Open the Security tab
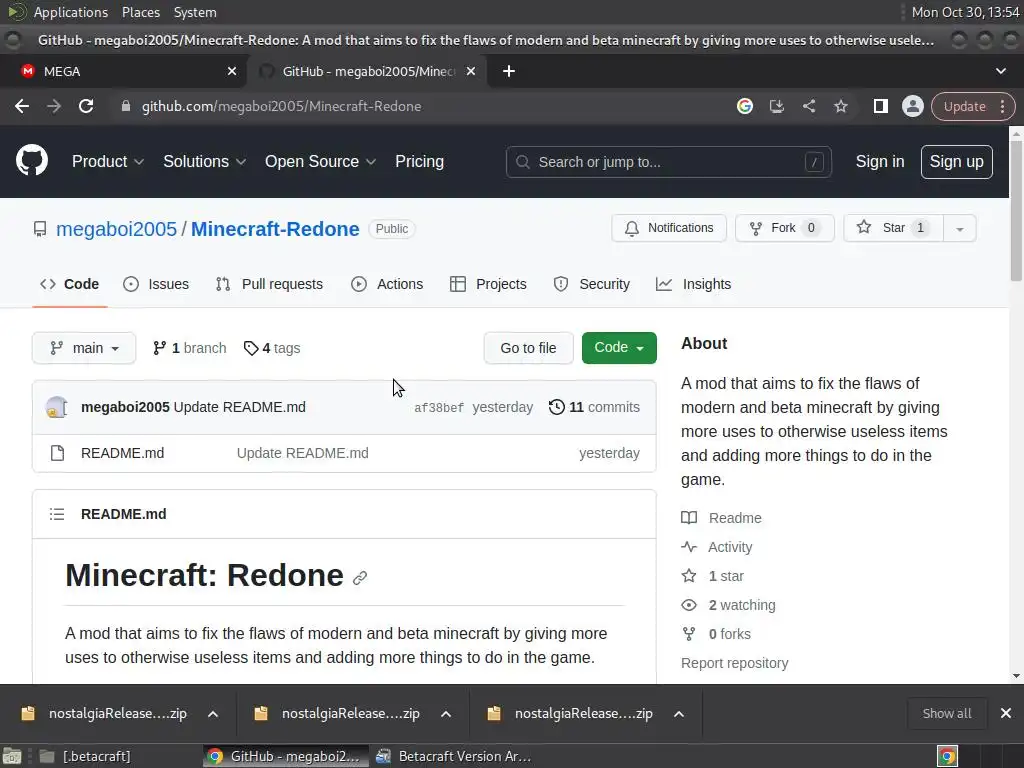 click(592, 284)
